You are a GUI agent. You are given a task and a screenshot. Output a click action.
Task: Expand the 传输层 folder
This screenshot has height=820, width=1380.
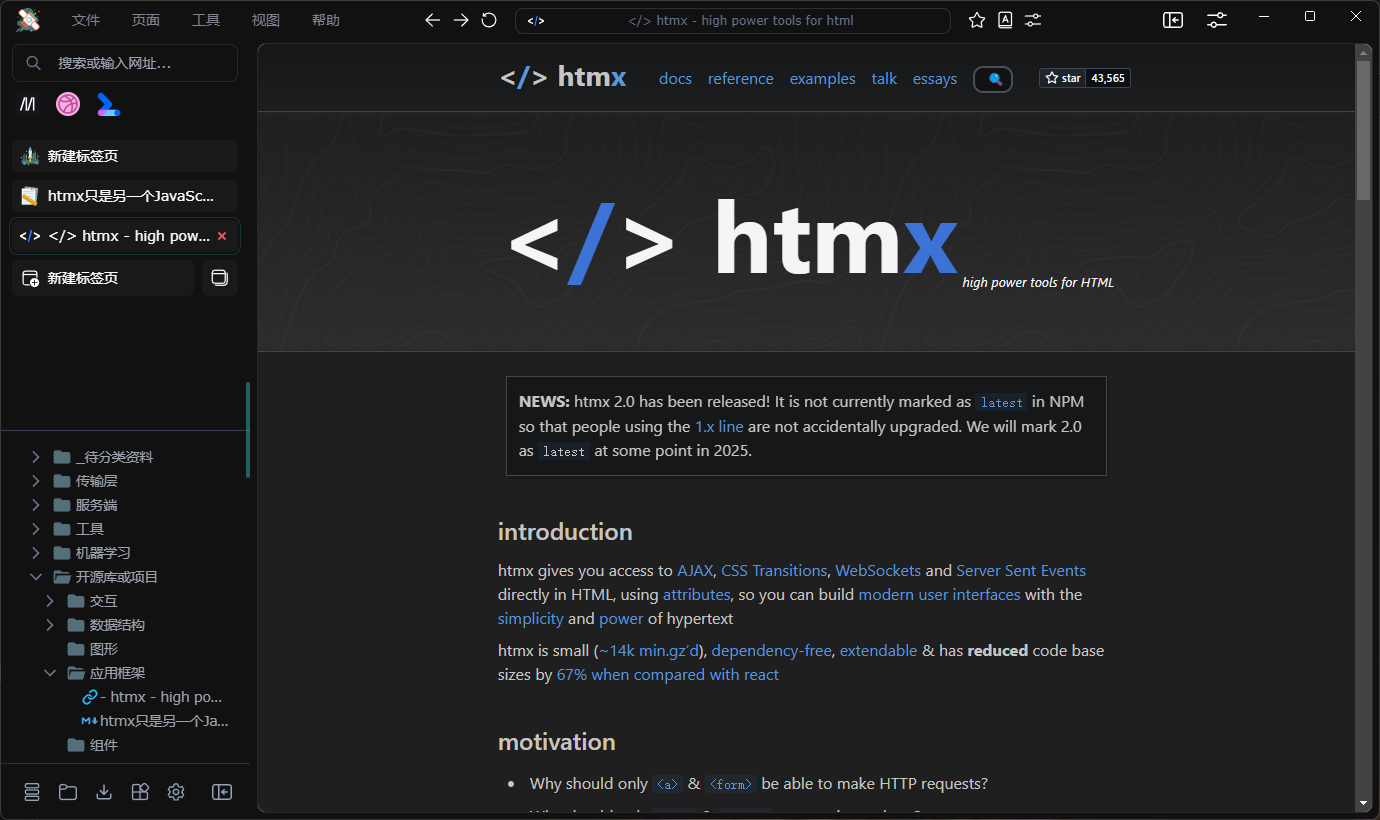pyautogui.click(x=36, y=481)
